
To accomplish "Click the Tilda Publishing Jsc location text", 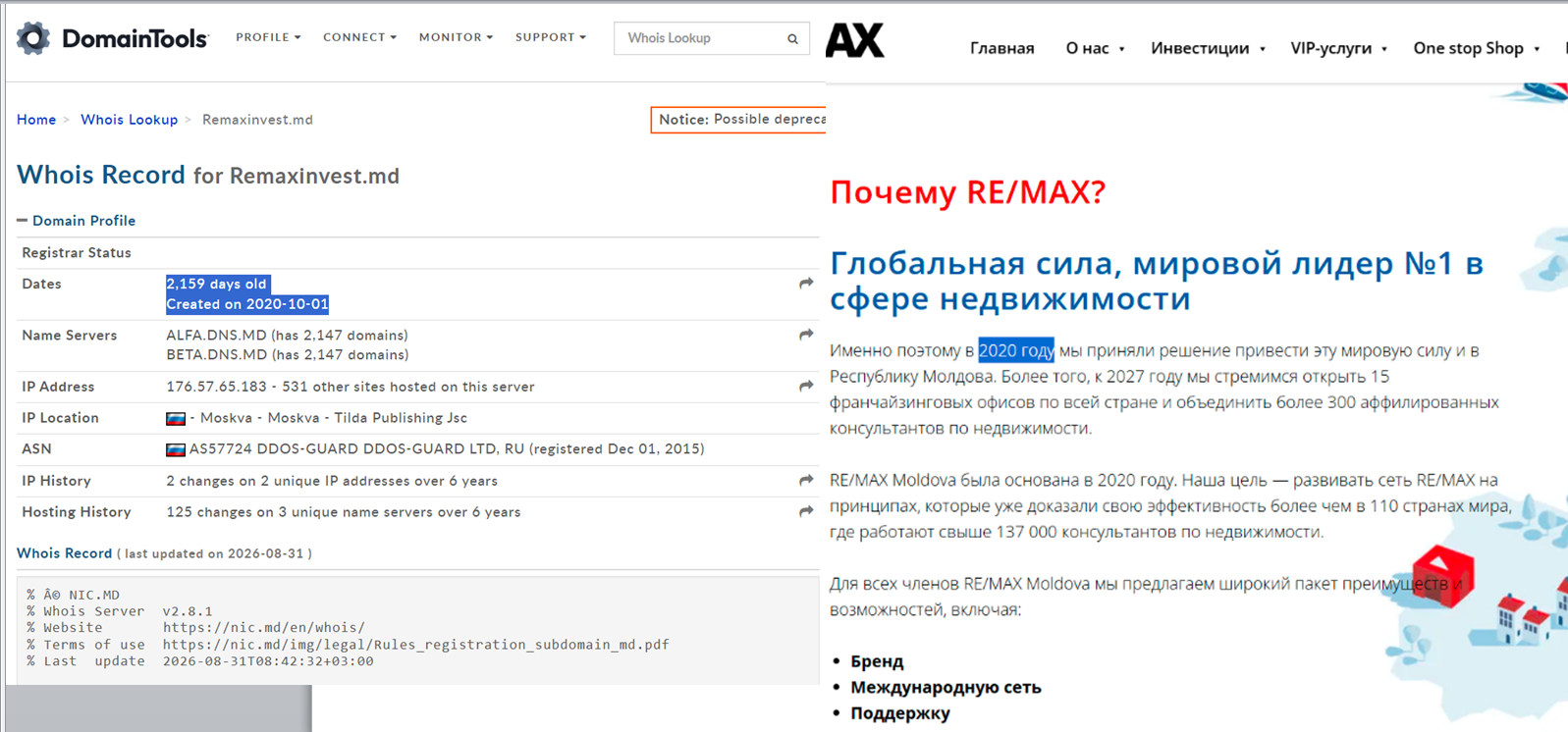I will coord(401,418).
